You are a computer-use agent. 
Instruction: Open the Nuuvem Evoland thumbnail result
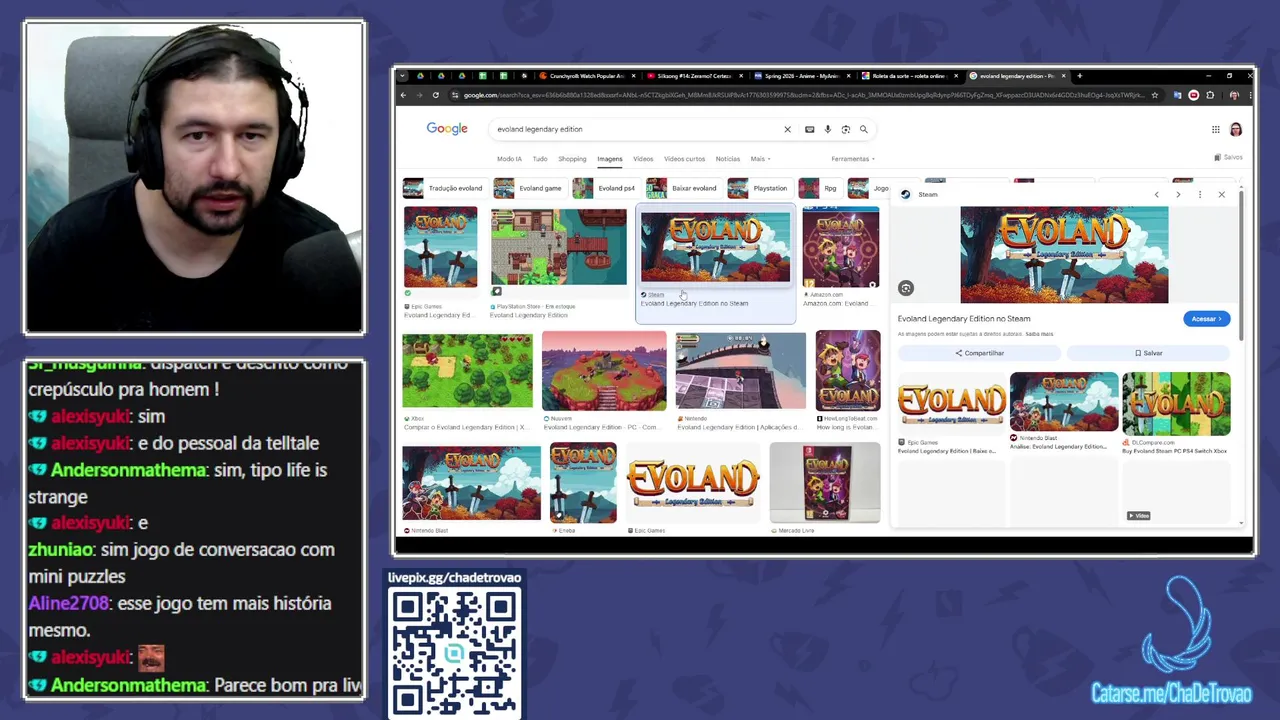[x=604, y=371]
